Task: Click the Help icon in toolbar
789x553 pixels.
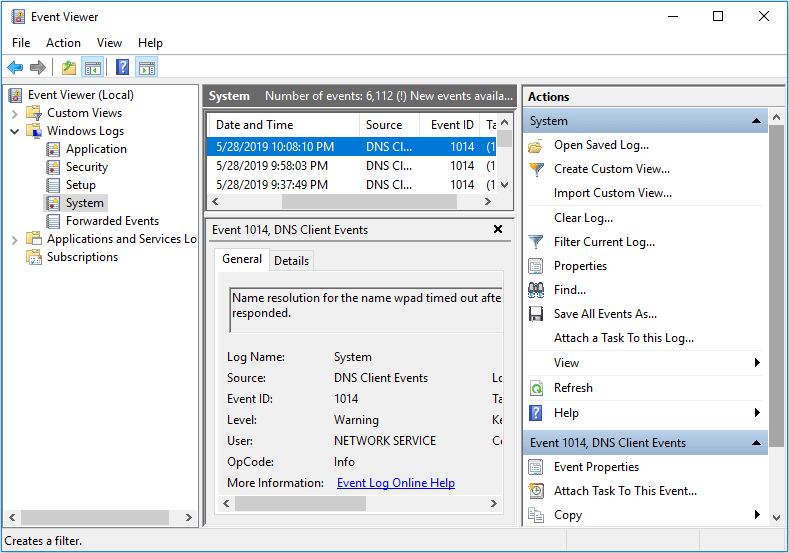Action: (x=122, y=68)
